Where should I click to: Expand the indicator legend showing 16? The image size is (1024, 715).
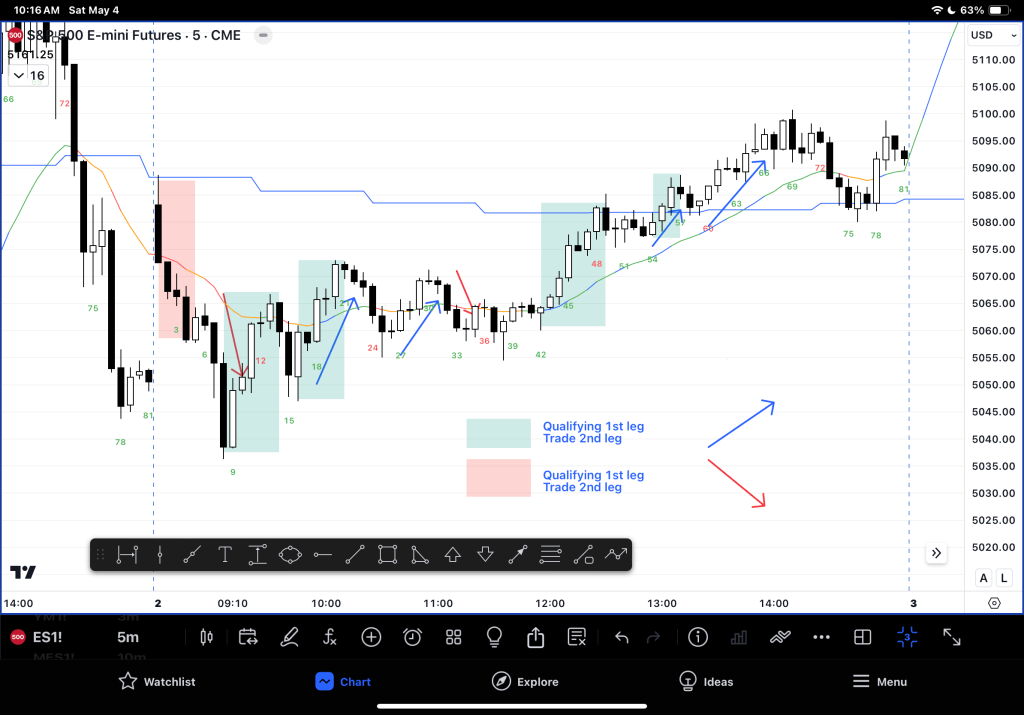pos(28,76)
